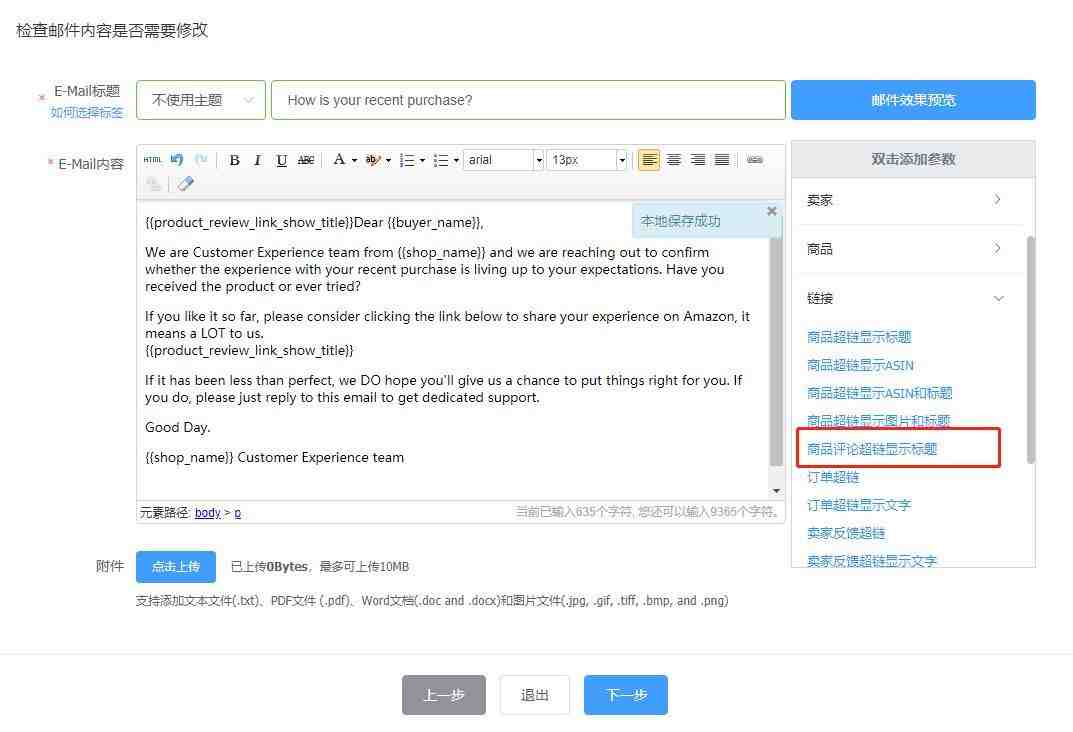The image size is (1073, 732).
Task: Select 商品超链显示ASIN和标题 parameter
Action: [879, 393]
